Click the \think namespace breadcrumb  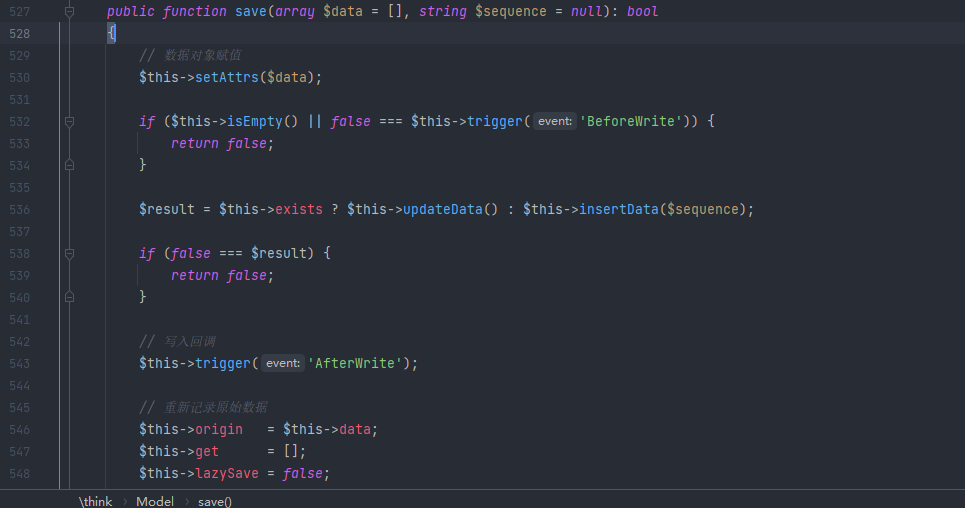coord(96,501)
